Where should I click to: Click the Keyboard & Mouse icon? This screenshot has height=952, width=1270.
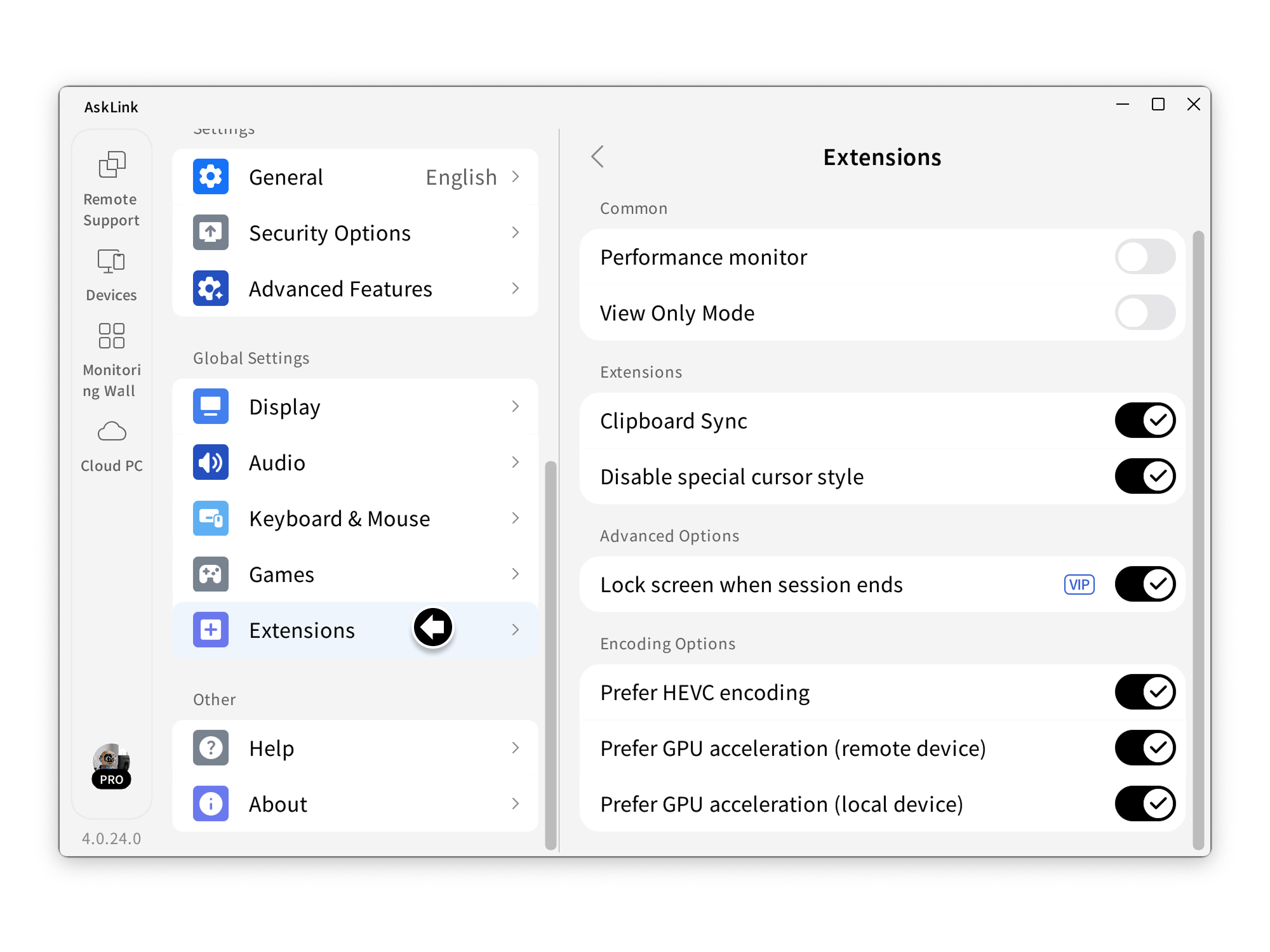211,519
